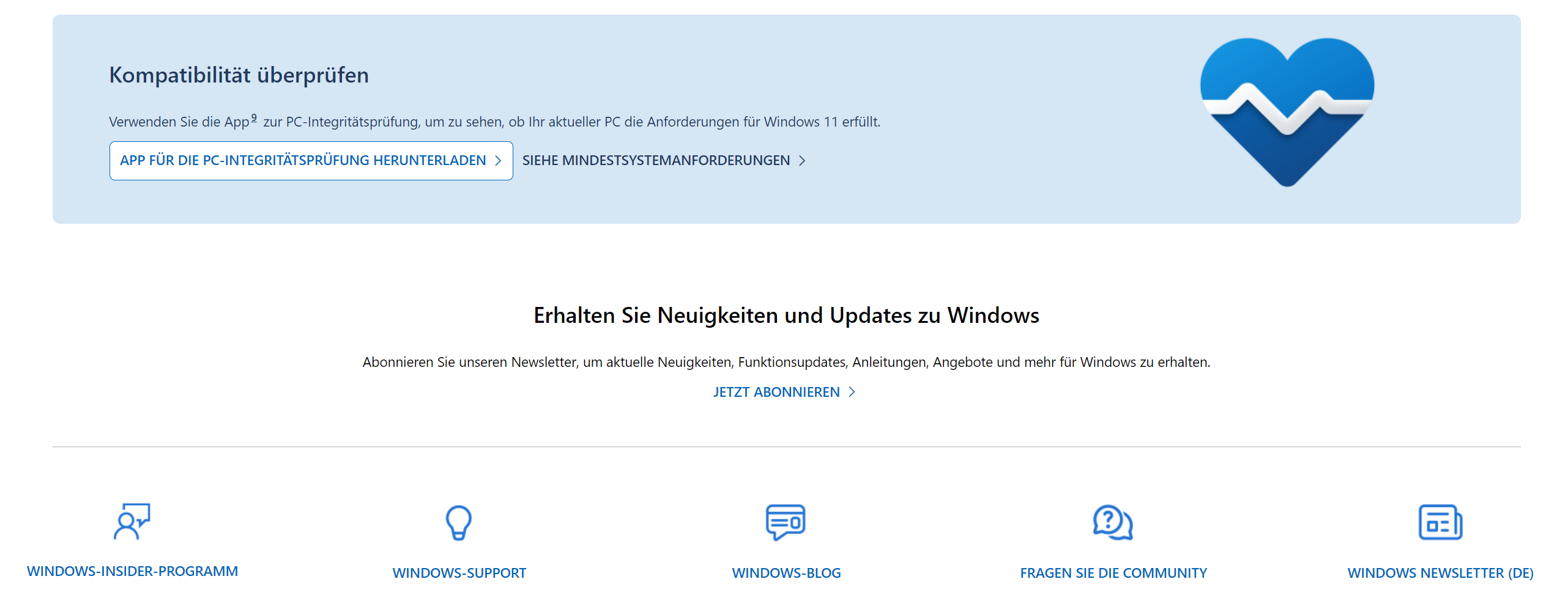Open the Windows-Support text link
This screenshot has width=1568, height=609.
(459, 574)
